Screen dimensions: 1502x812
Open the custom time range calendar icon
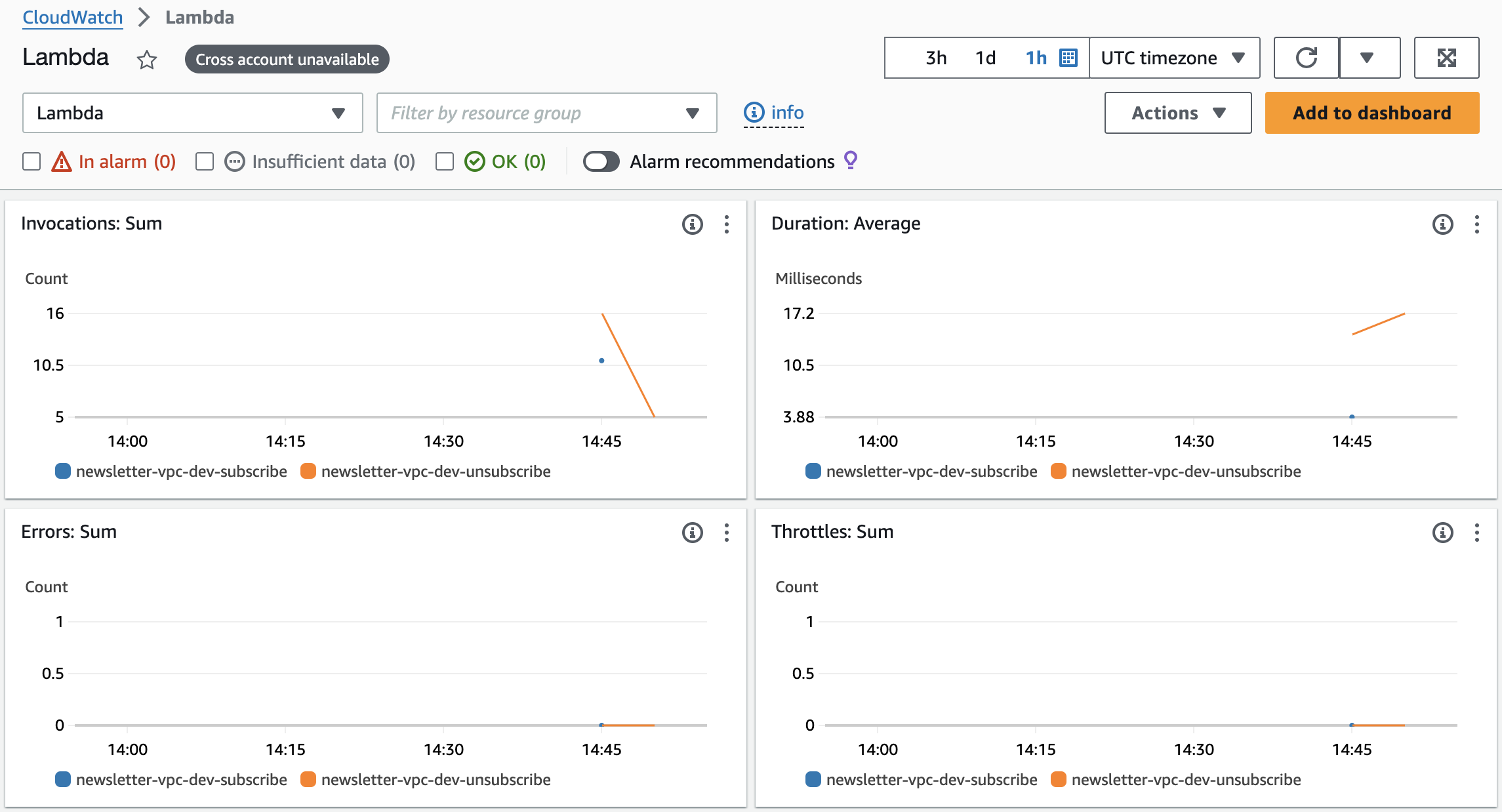click(1068, 58)
